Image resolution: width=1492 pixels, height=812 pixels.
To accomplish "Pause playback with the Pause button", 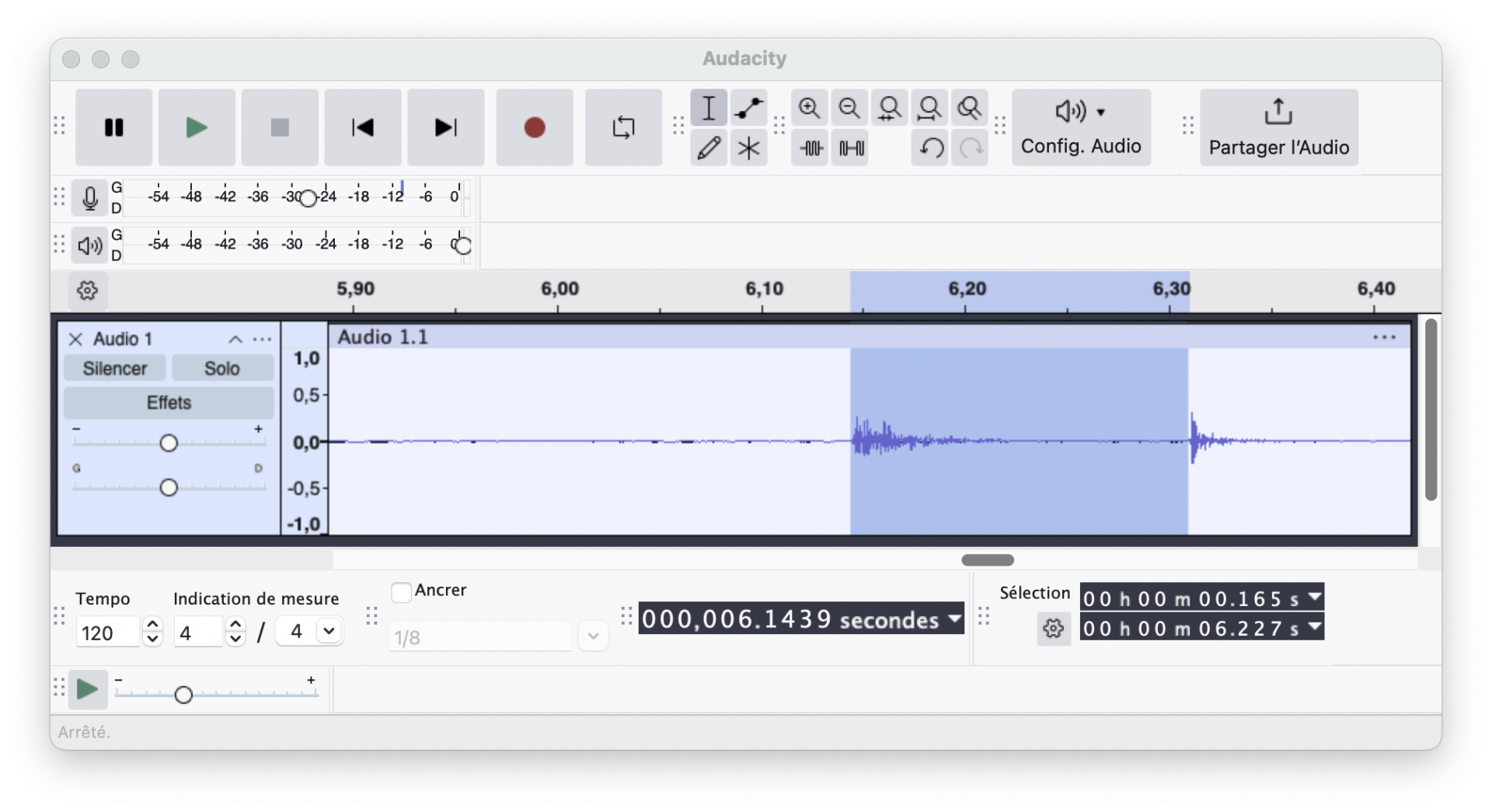I will pos(113,127).
